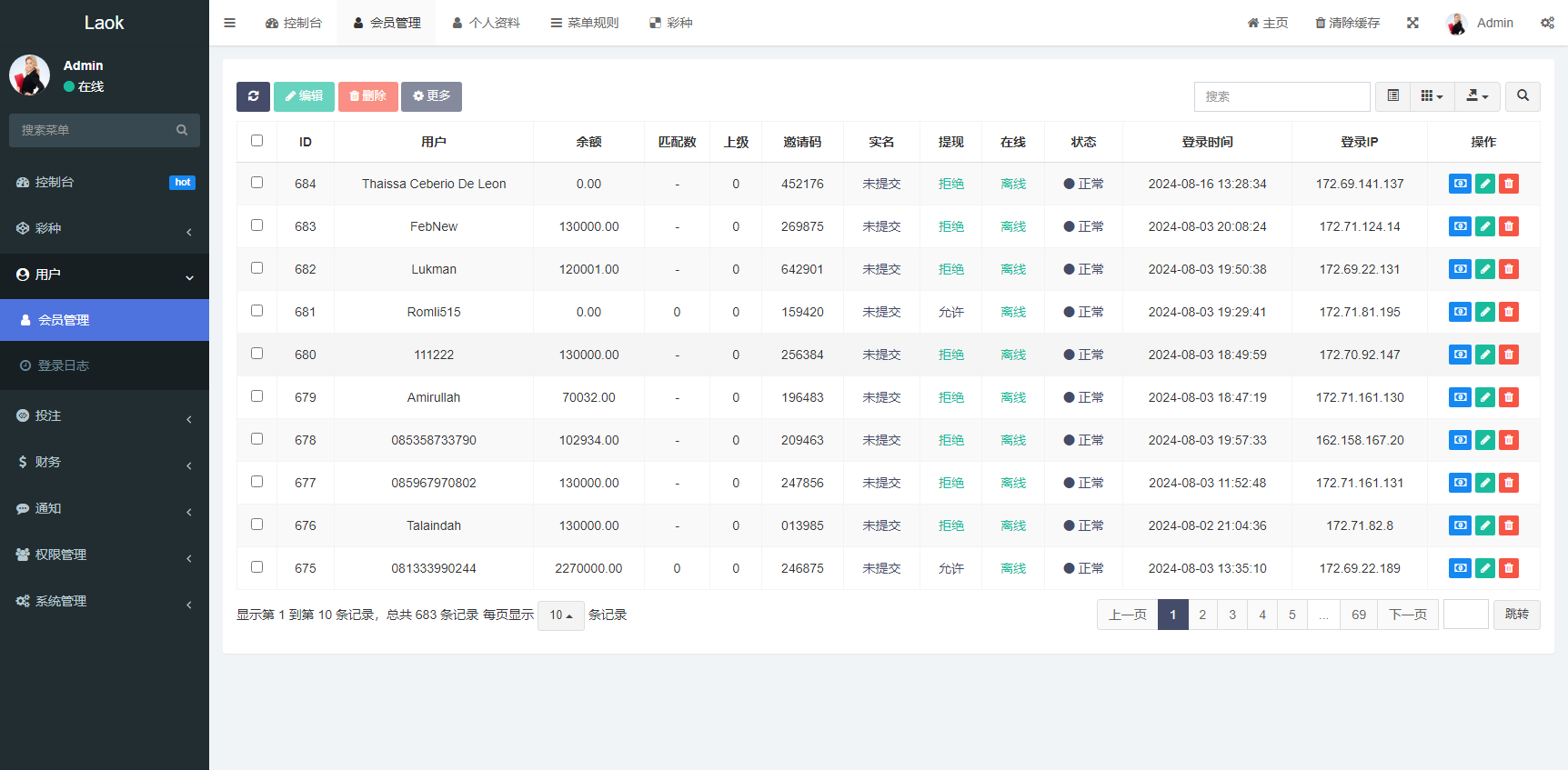Select checkbox for row ID 681
This screenshot has width=1568, height=770.
pos(256,311)
